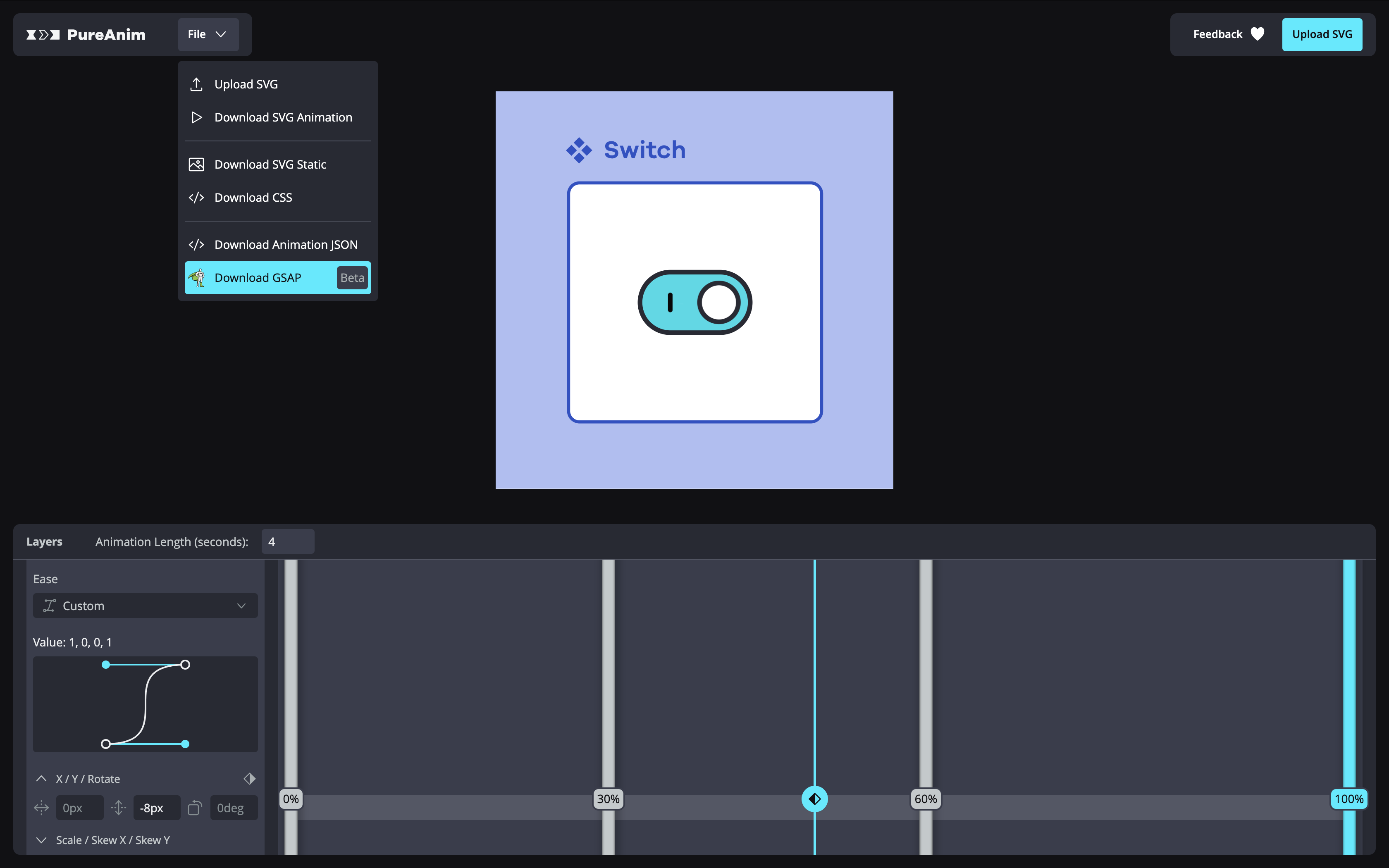Select Download CSS menu entry
The width and height of the screenshot is (1389, 868).
[253, 198]
